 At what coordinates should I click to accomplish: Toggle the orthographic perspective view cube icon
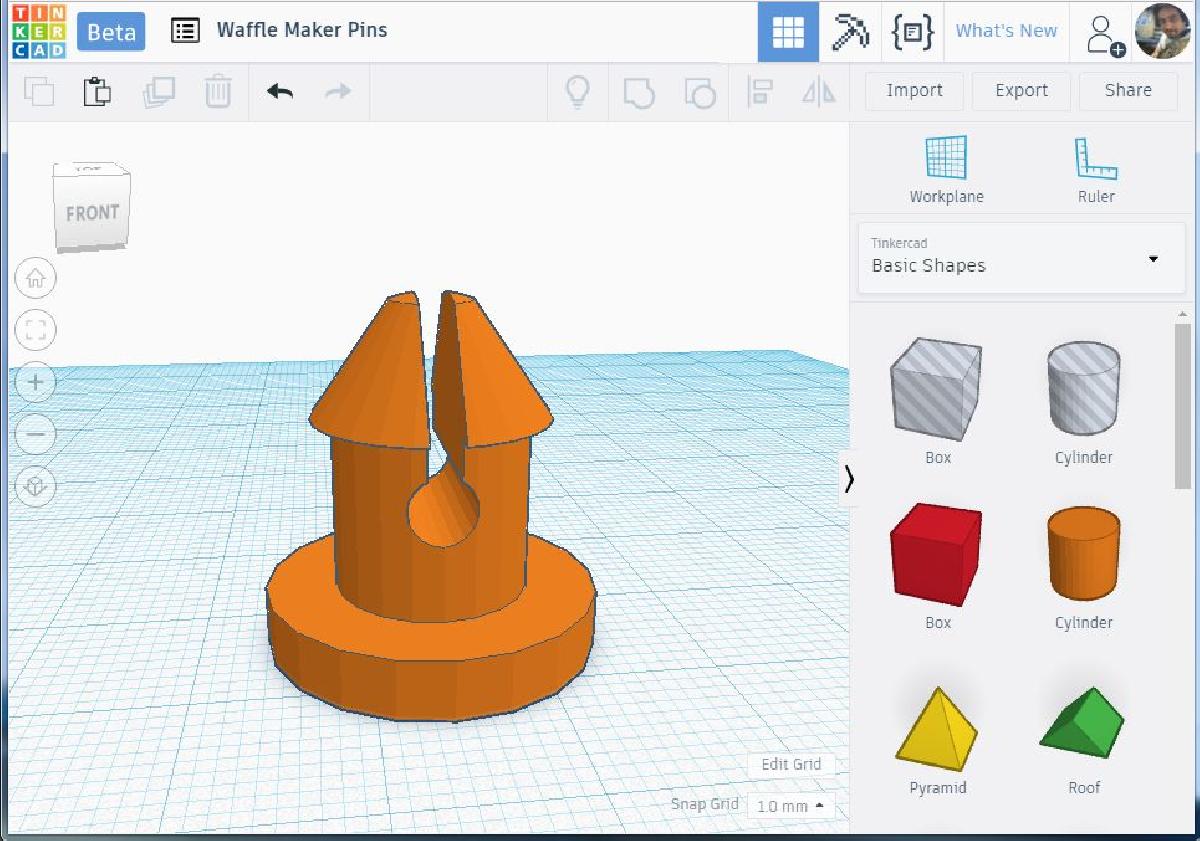pos(36,487)
